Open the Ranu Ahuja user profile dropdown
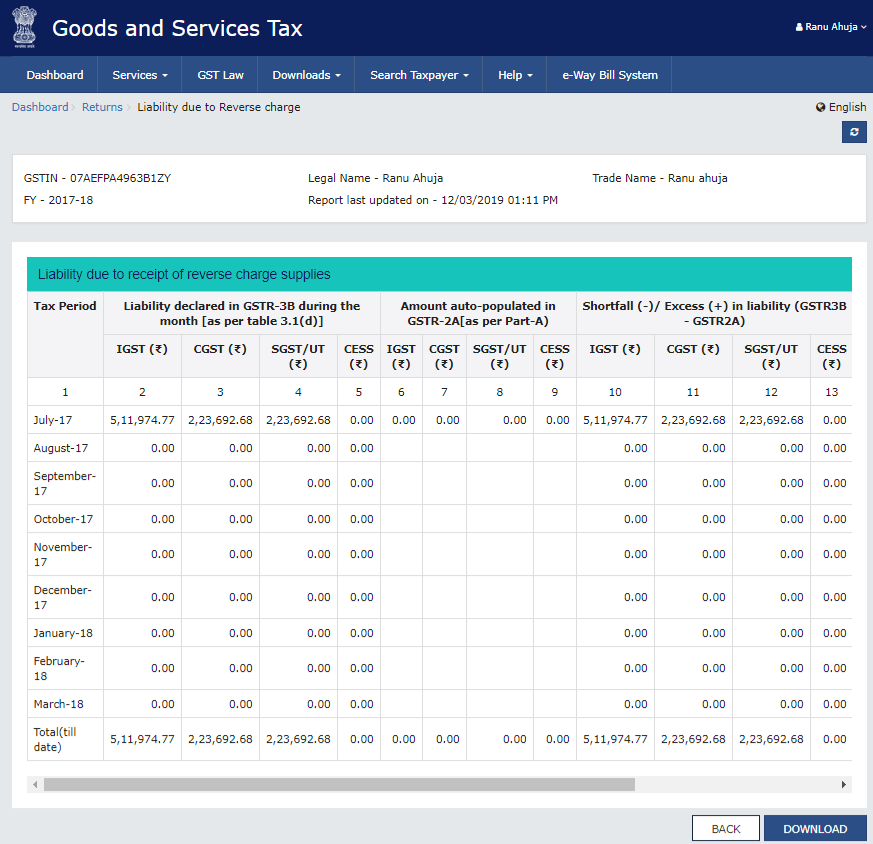 [831, 27]
